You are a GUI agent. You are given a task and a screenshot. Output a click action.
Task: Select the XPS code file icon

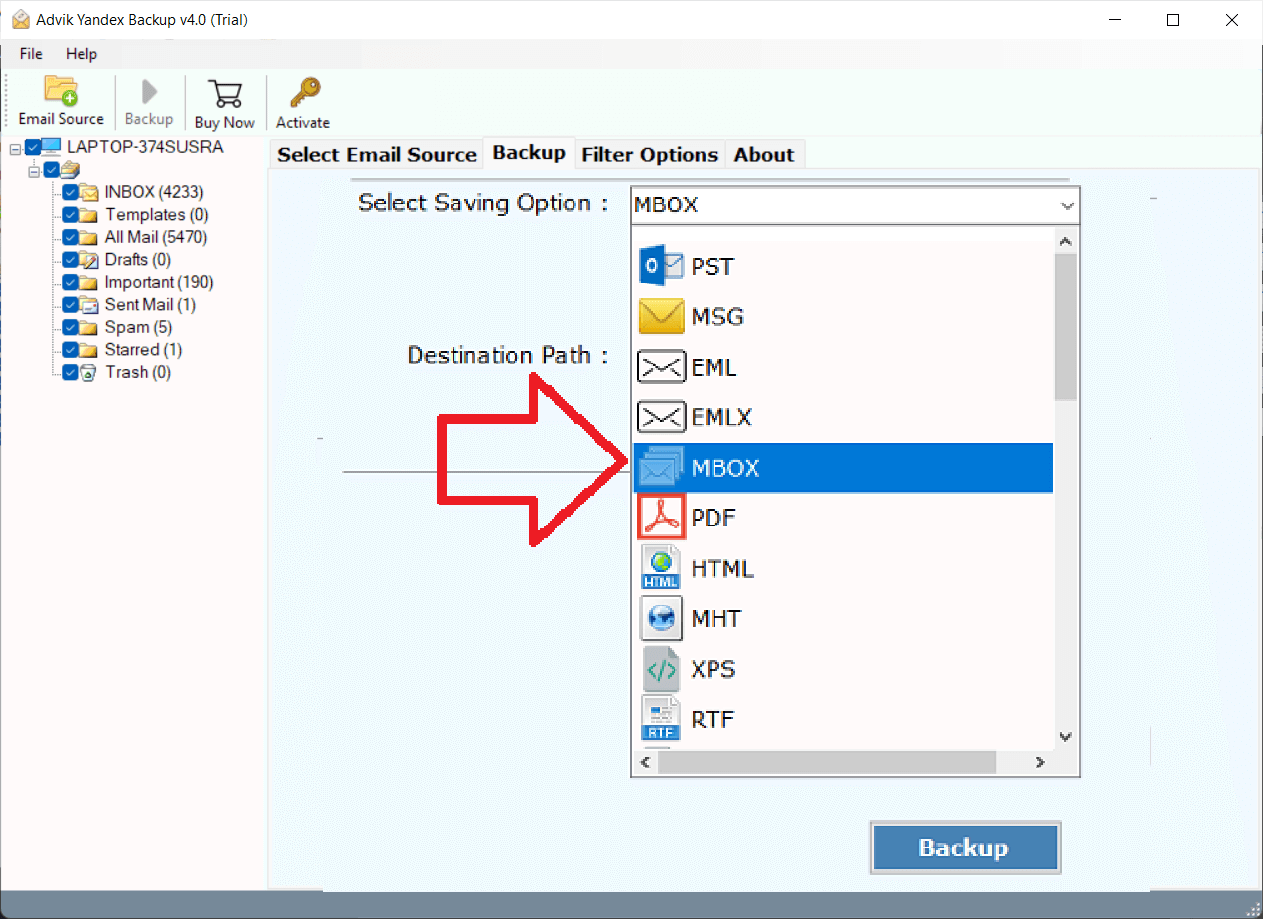(x=661, y=669)
